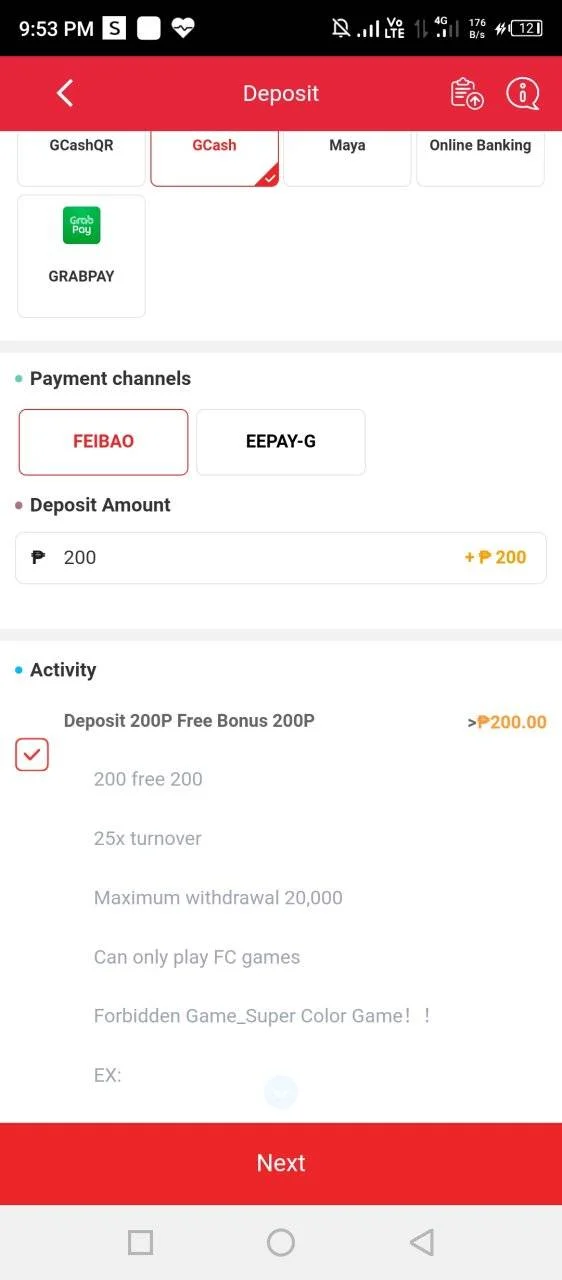Image resolution: width=562 pixels, height=1280 pixels.
Task: Open the deposit records clipboard icon
Action: tap(467, 93)
